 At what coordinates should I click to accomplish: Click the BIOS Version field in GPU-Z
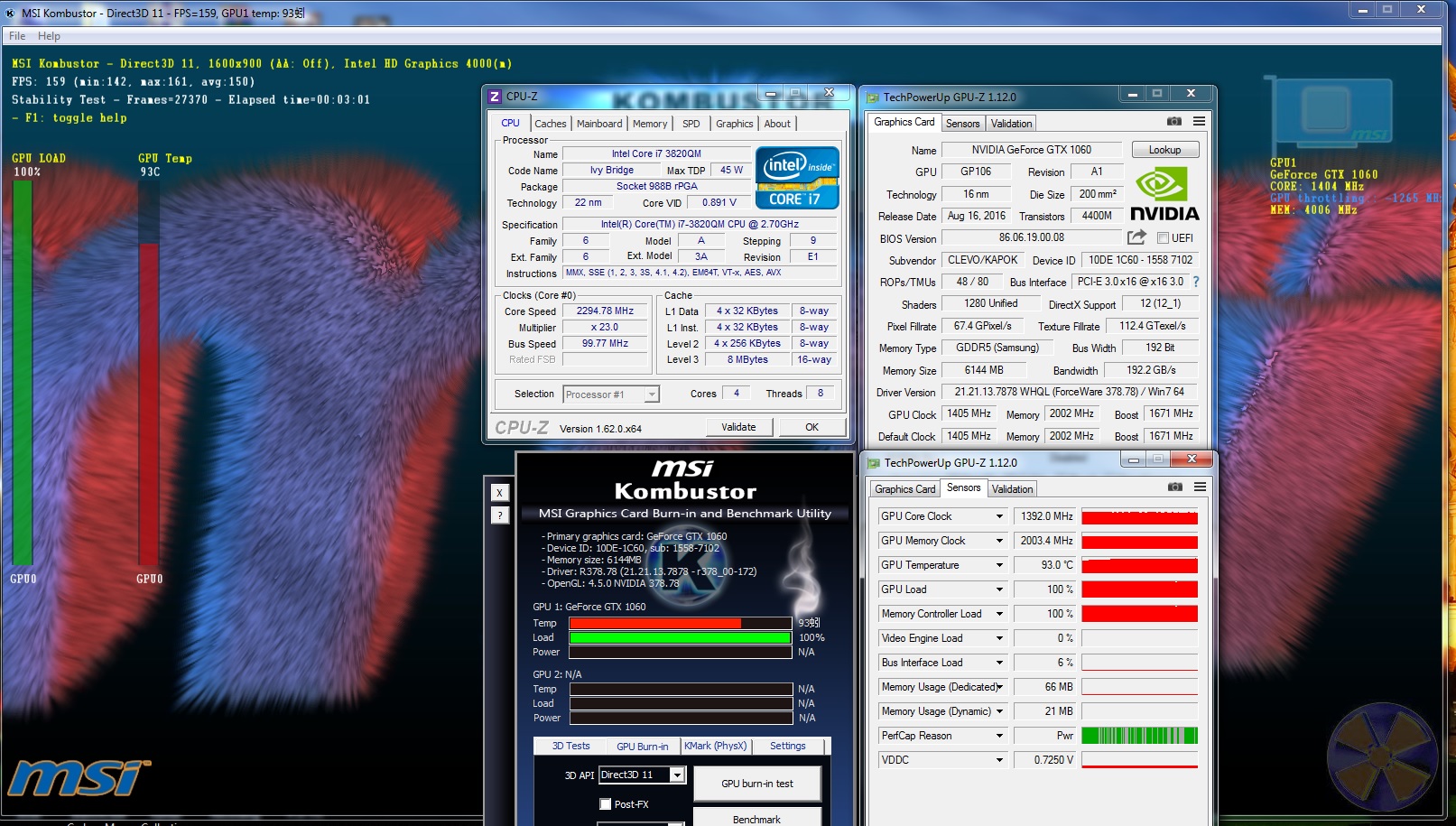point(1031,237)
